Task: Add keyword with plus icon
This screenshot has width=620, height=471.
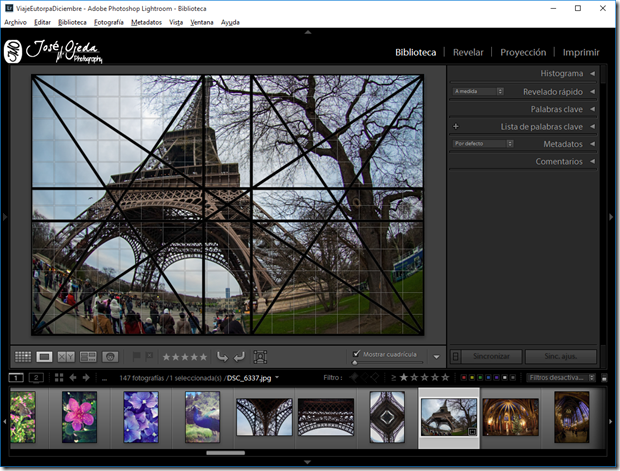Action: coord(456,127)
